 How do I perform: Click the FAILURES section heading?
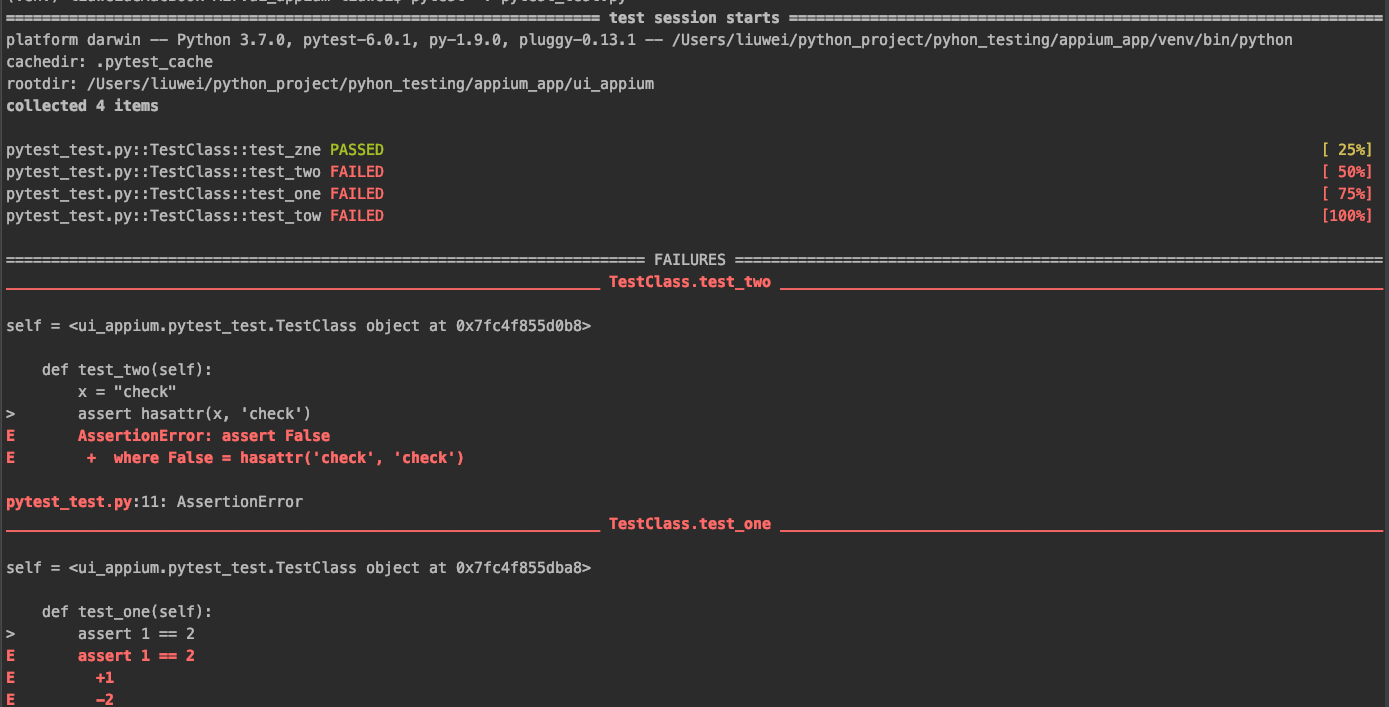690,260
